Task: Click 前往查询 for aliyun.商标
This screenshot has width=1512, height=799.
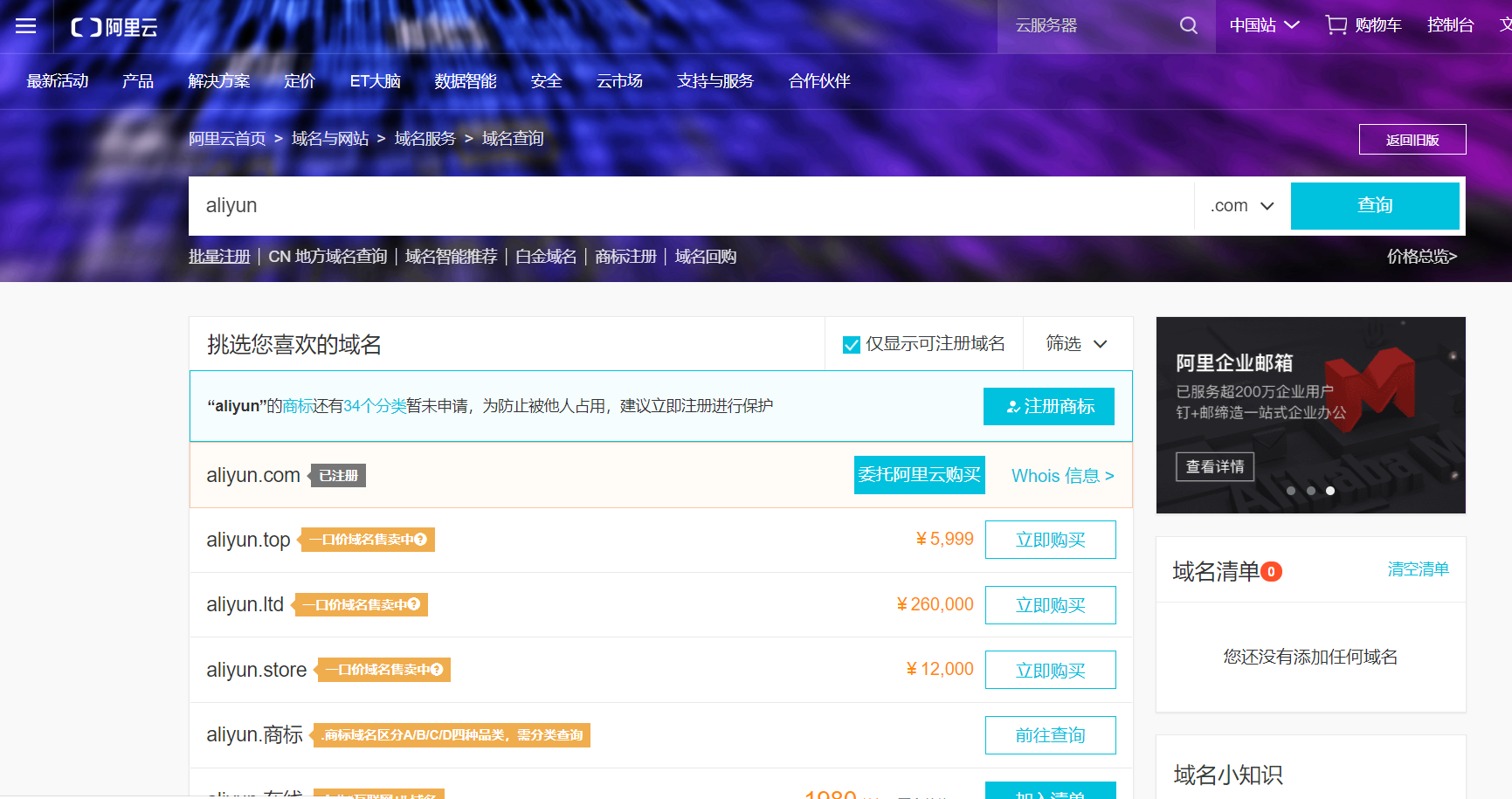Action: pyautogui.click(x=1051, y=735)
